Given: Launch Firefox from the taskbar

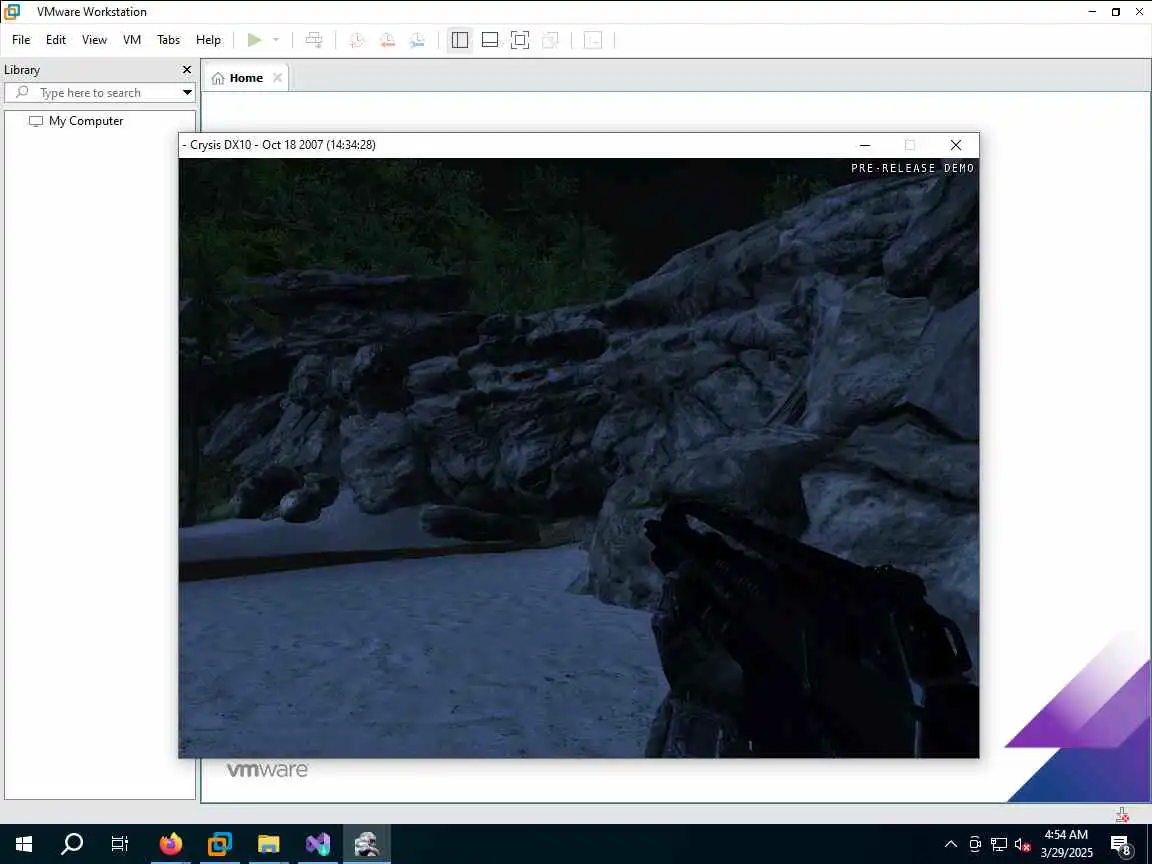Looking at the screenshot, I should pos(170,844).
